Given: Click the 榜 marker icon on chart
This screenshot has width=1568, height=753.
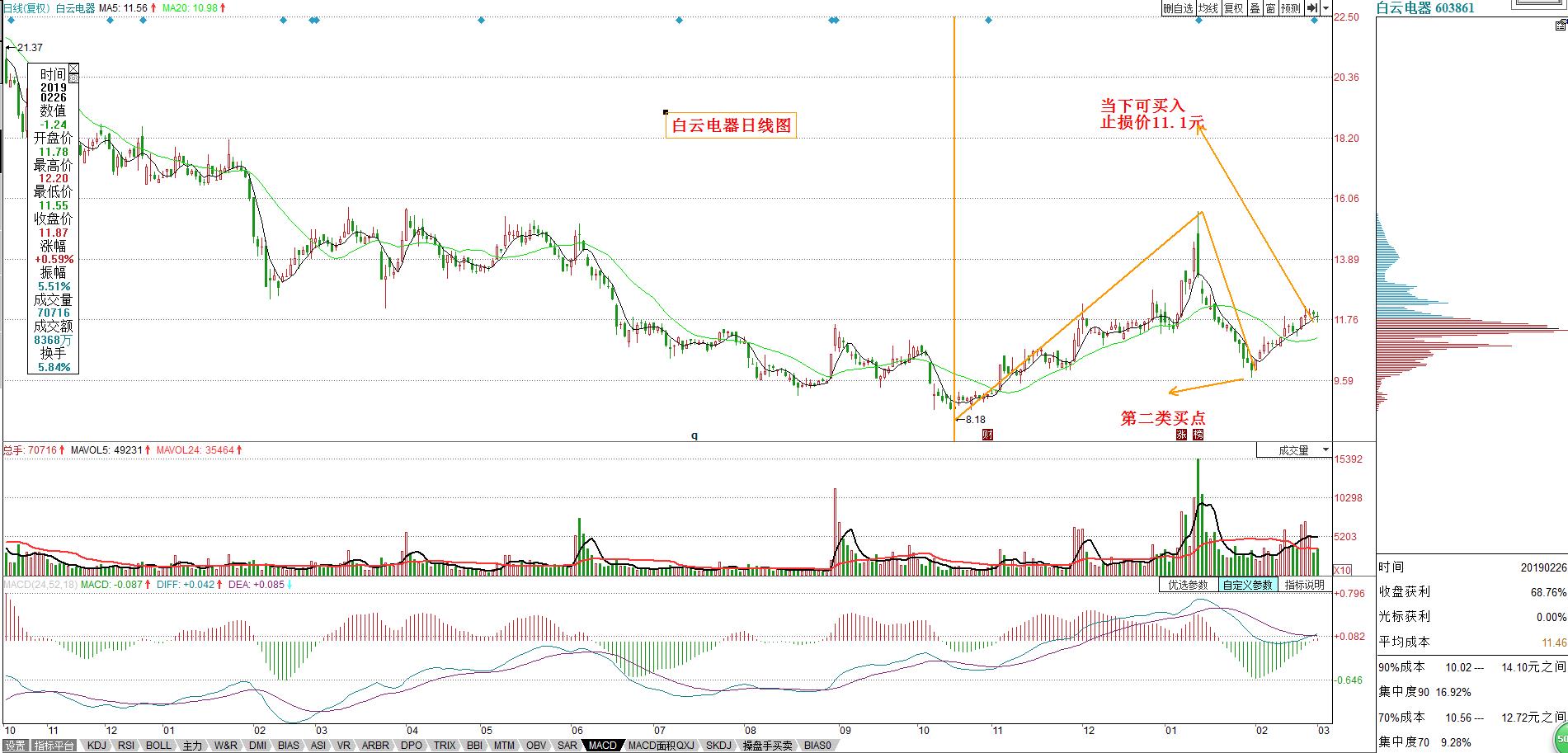Looking at the screenshot, I should (x=1198, y=434).
